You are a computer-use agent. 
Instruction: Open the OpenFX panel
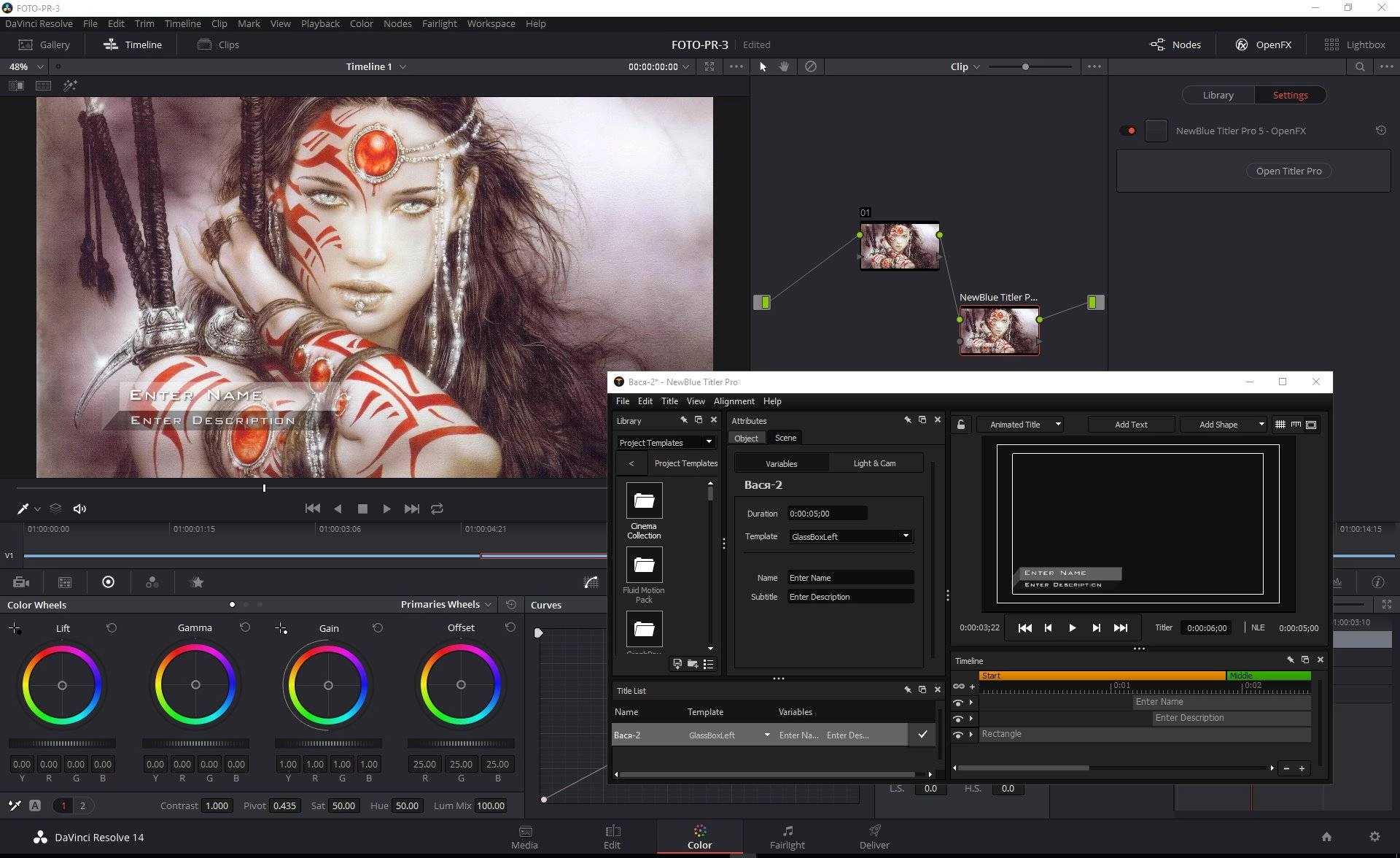(1263, 45)
